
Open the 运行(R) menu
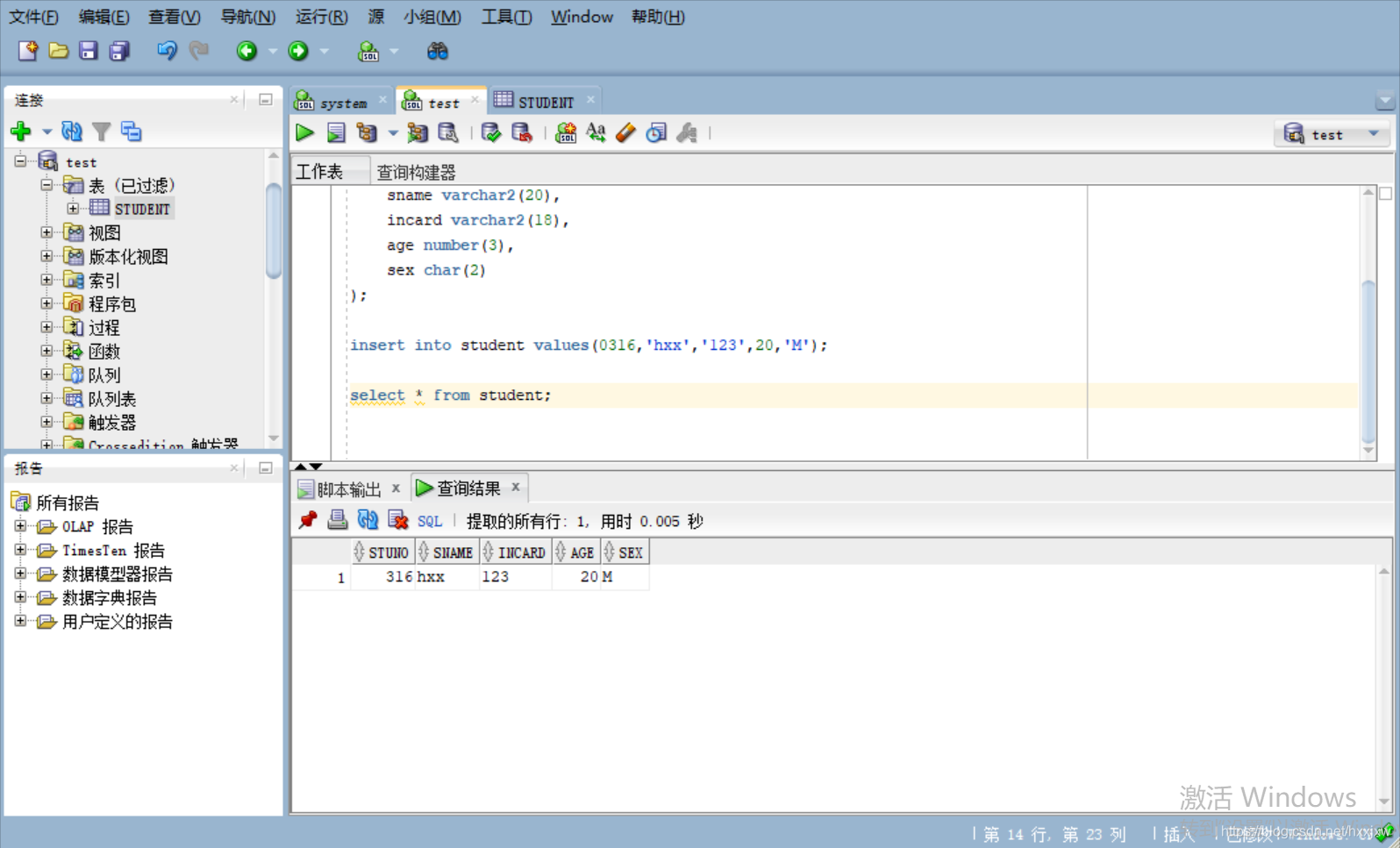pyautogui.click(x=321, y=17)
